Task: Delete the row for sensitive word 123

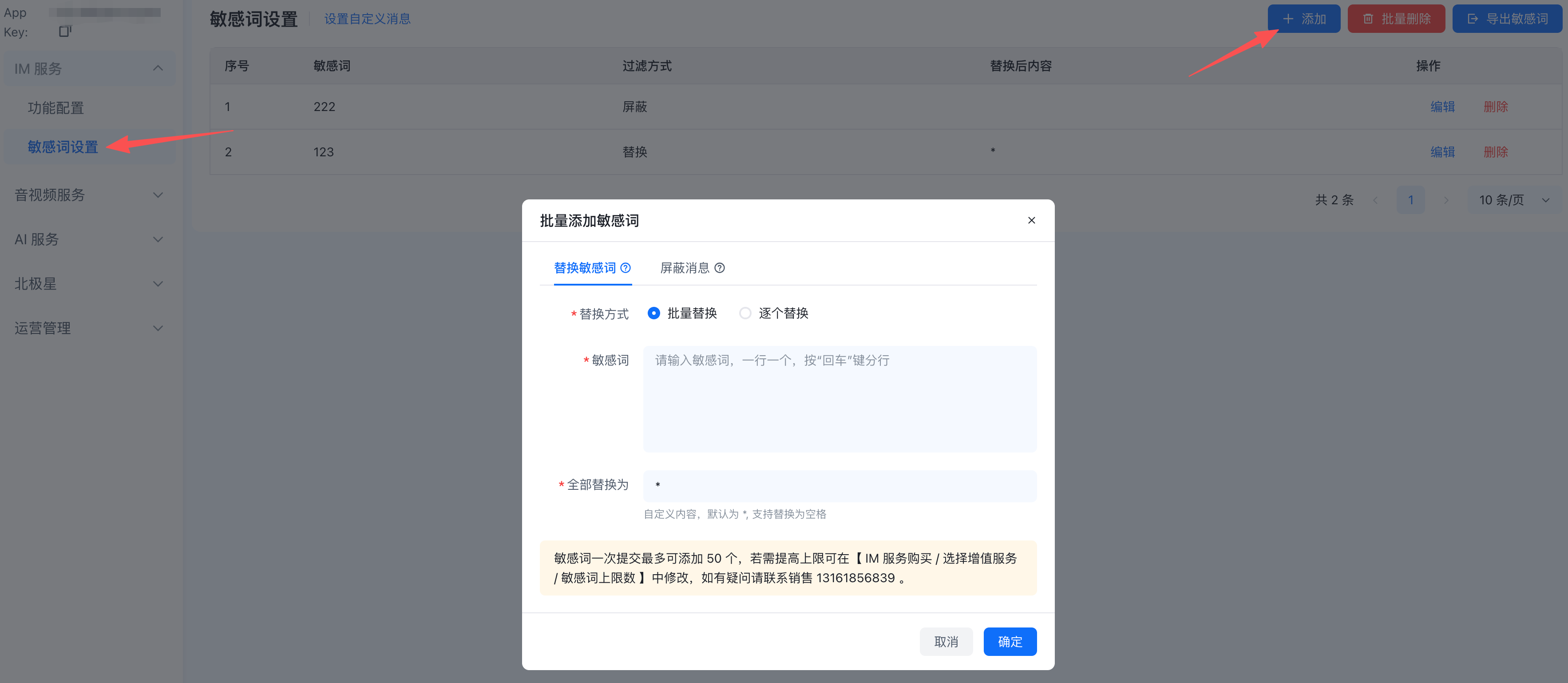Action: 1496,152
